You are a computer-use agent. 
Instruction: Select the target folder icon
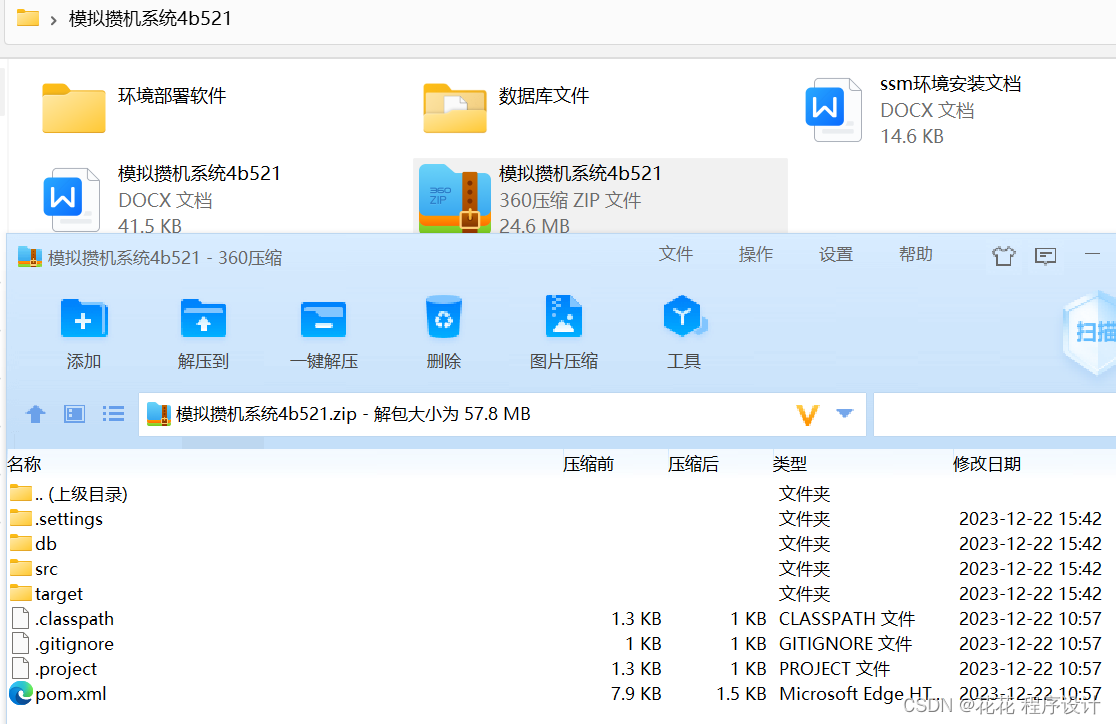pyautogui.click(x=21, y=593)
